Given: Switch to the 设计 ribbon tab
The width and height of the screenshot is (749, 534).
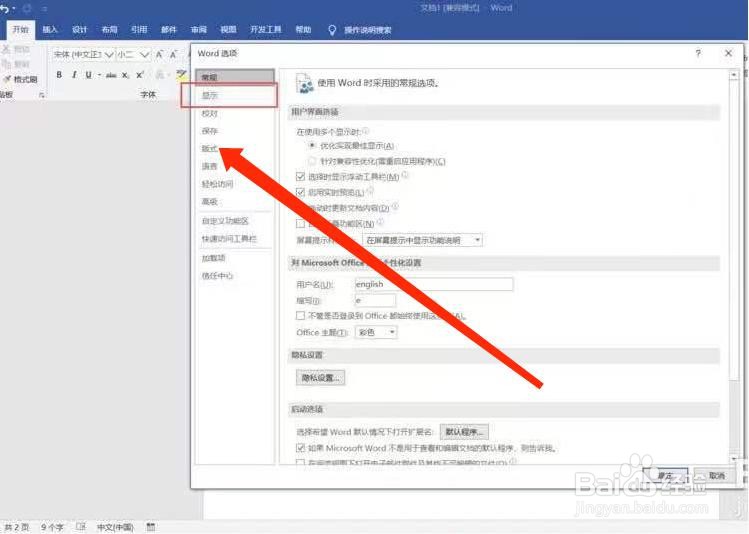Looking at the screenshot, I should click(x=79, y=30).
